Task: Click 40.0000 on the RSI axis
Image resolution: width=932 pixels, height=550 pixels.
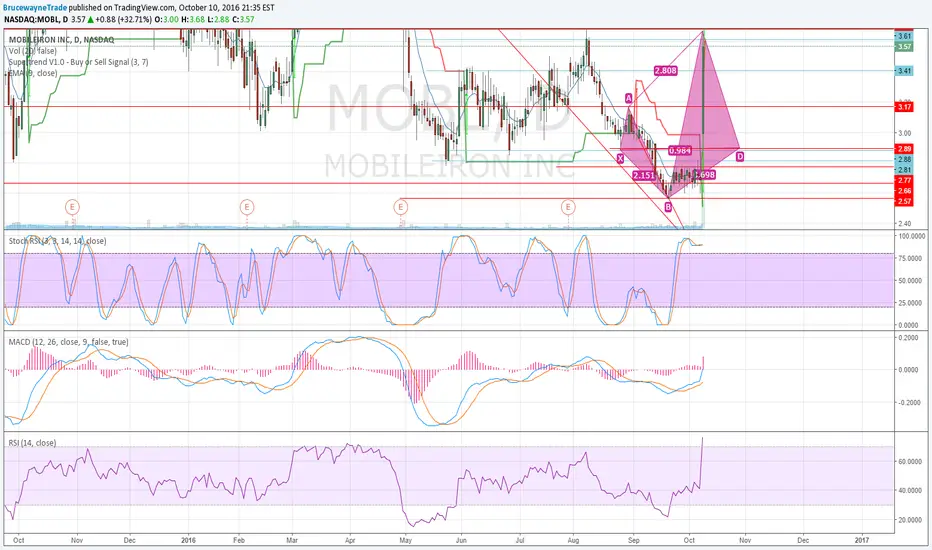Action: click(x=913, y=491)
